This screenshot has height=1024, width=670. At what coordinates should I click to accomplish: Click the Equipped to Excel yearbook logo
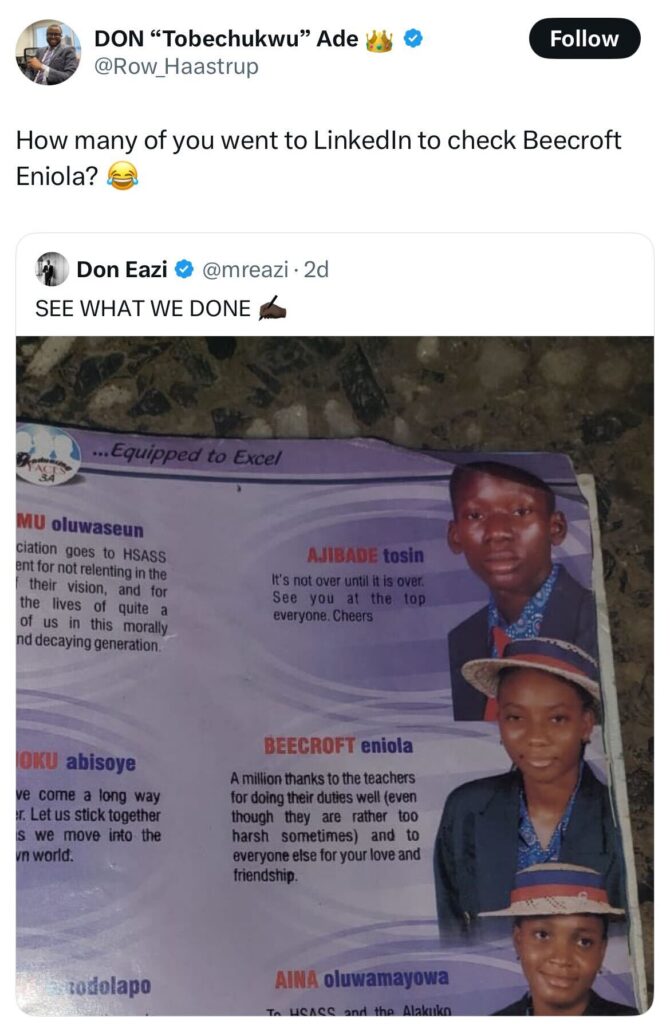47,455
